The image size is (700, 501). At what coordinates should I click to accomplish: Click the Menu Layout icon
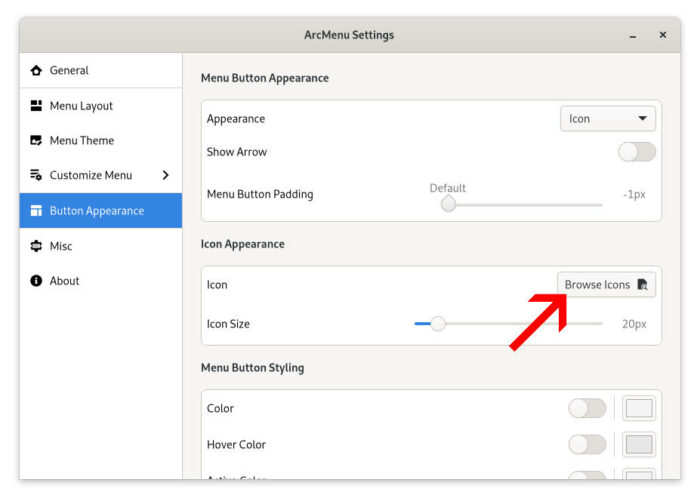36,106
